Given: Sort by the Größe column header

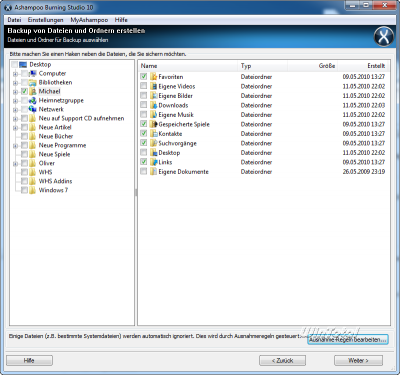Looking at the screenshot, I should click(312, 66).
